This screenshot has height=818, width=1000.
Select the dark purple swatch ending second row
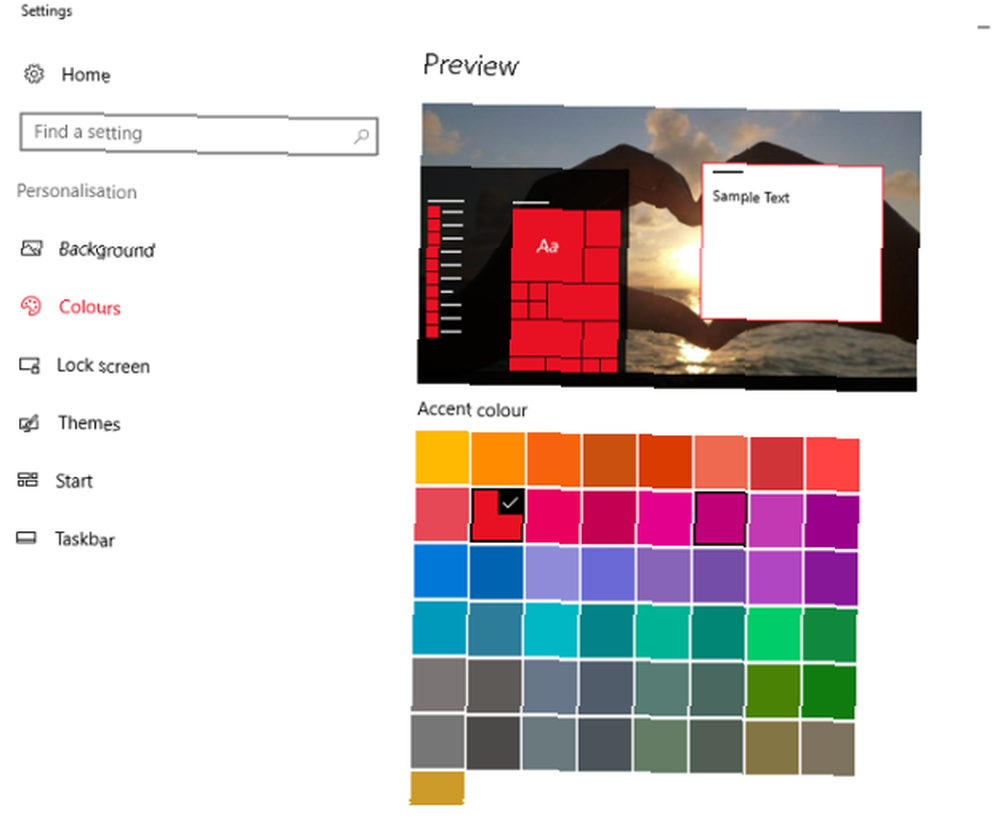click(x=832, y=522)
